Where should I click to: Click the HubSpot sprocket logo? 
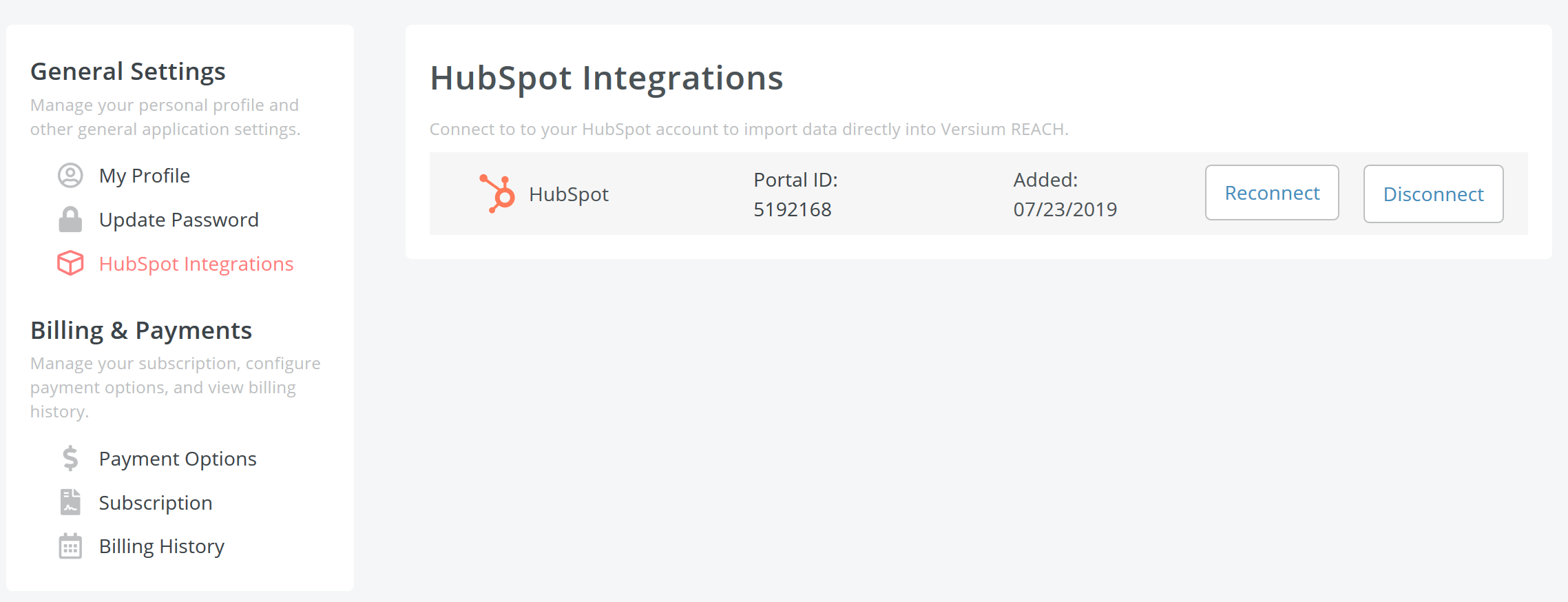(x=497, y=194)
